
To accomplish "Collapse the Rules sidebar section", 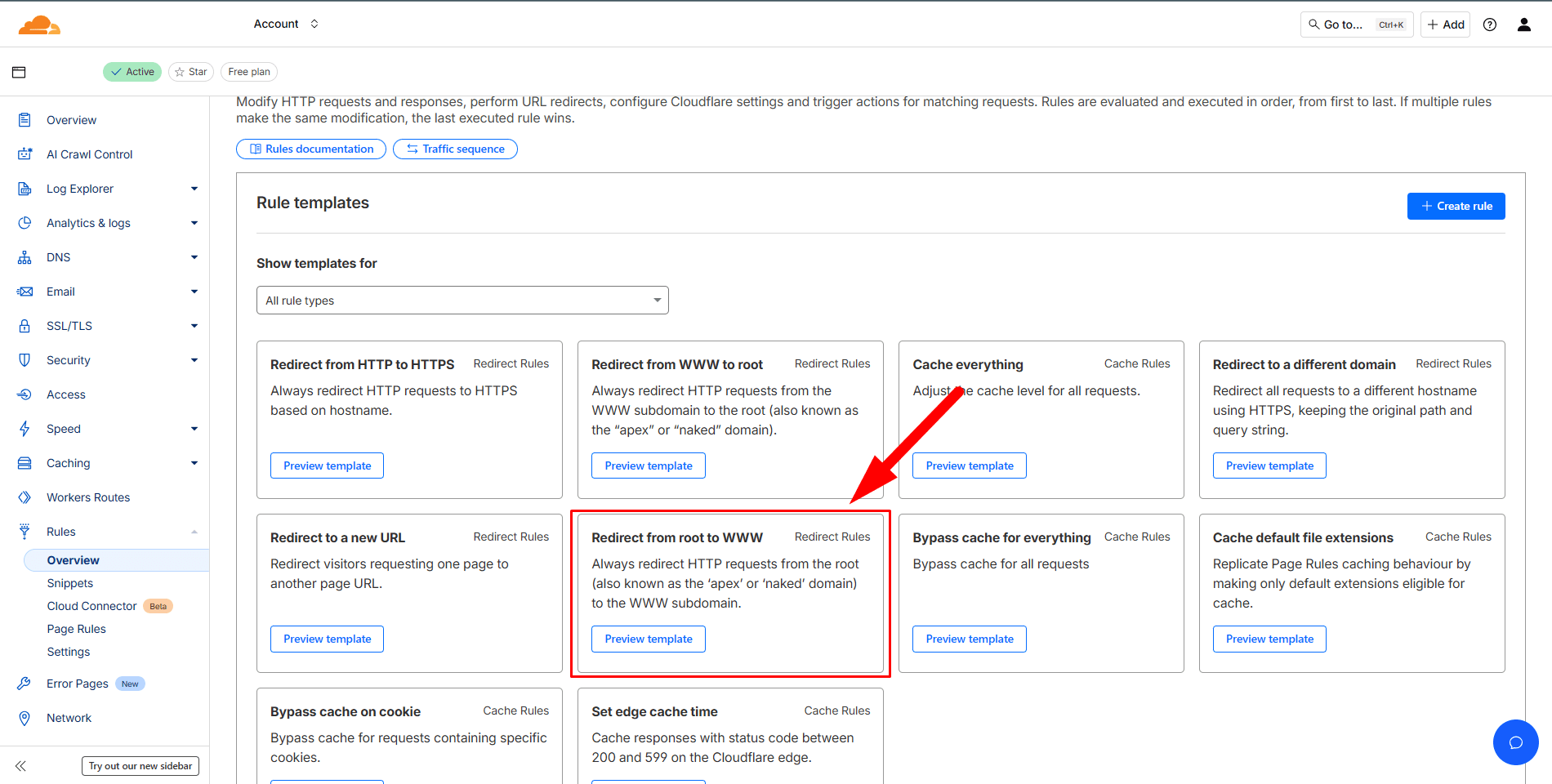I will click(194, 532).
